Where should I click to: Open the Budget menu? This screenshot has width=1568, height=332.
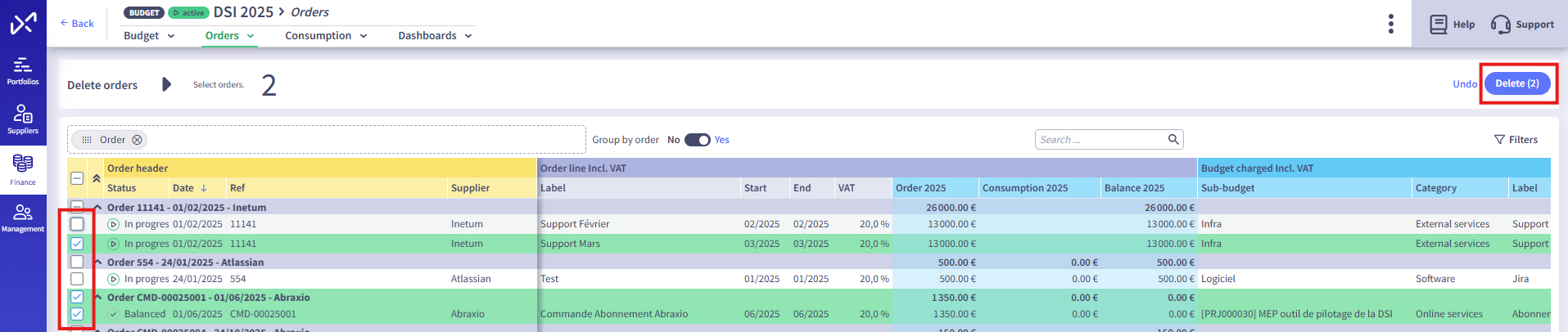tap(149, 35)
